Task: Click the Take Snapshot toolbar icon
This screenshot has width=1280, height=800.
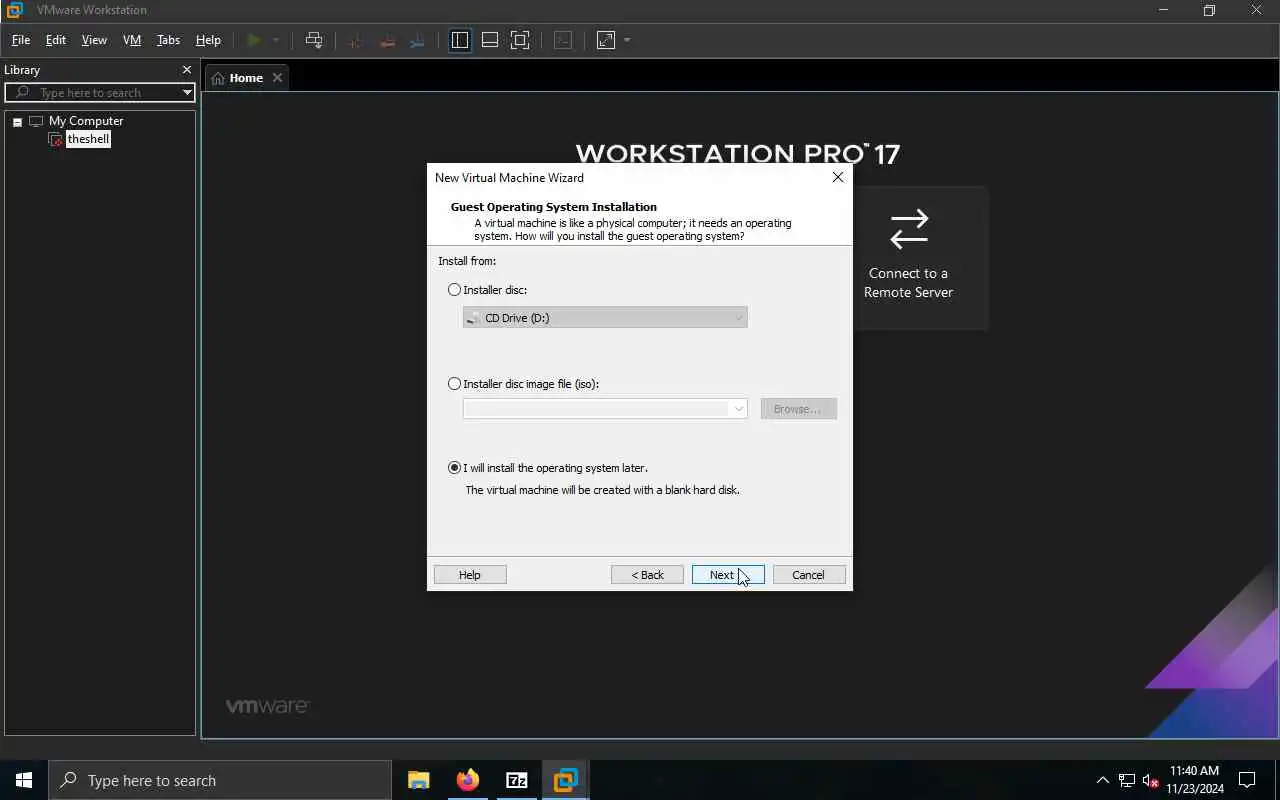Action: click(x=354, y=40)
